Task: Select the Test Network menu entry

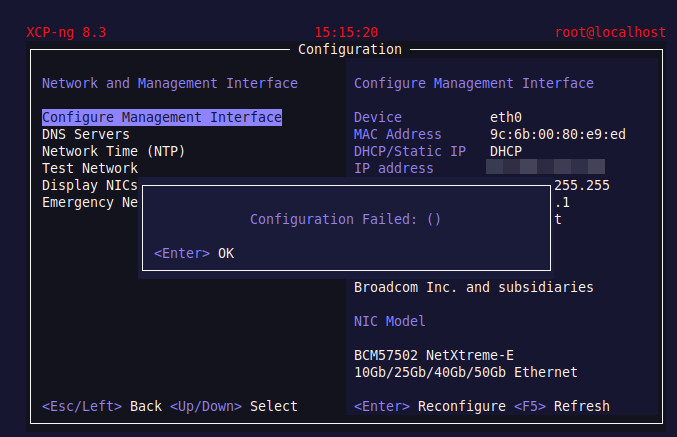Action: [89, 168]
